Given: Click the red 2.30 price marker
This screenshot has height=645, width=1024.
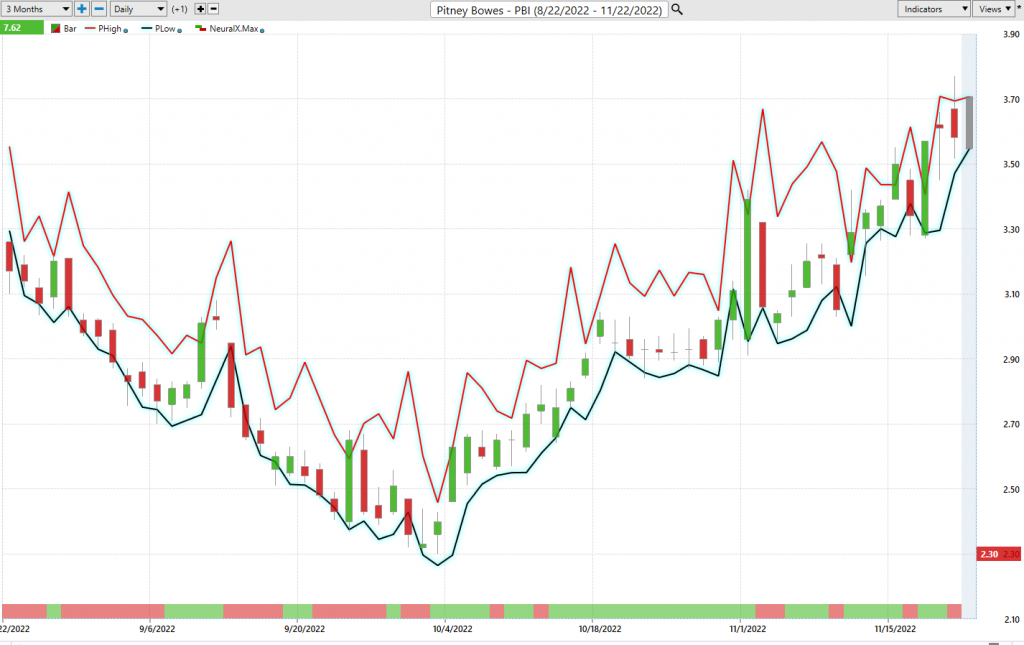Looking at the screenshot, I should (999, 554).
